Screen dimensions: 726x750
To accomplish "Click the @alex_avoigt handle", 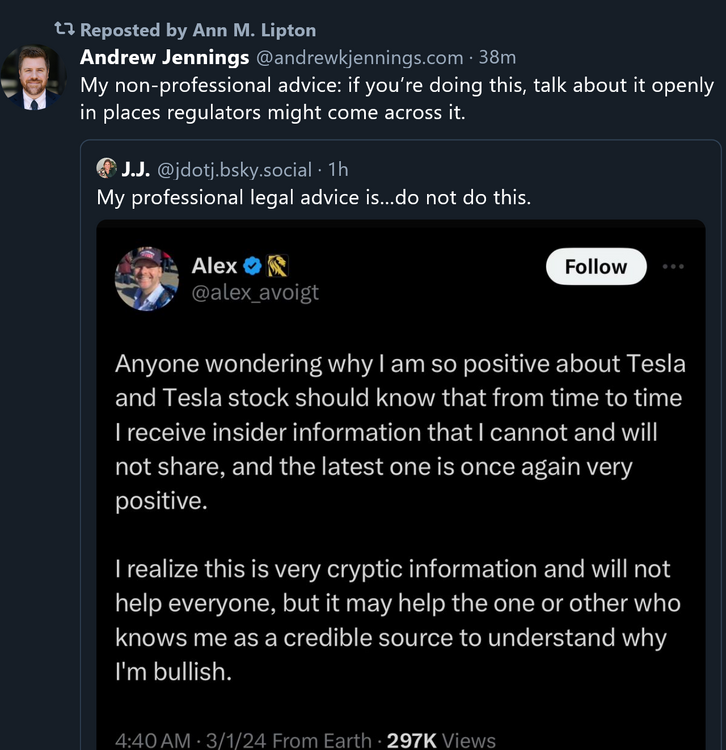I will (x=255, y=292).
